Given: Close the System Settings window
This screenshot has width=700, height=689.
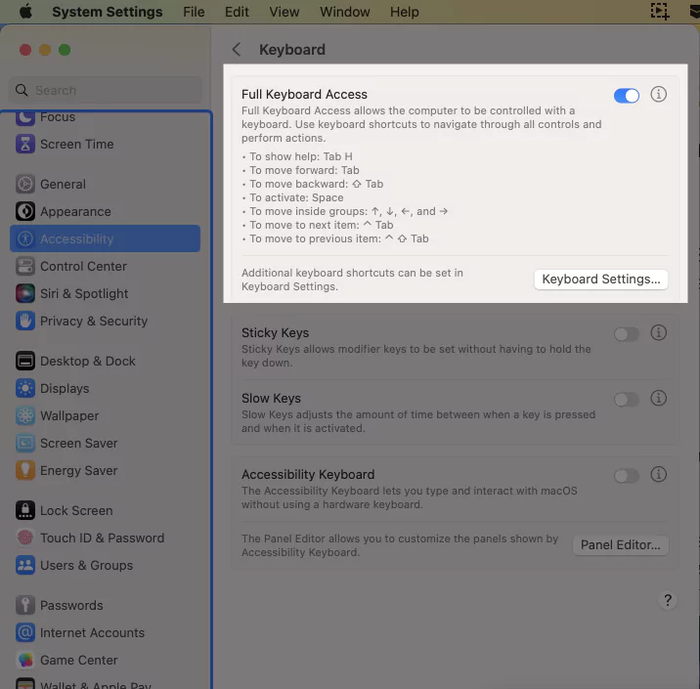Looking at the screenshot, I should (x=25, y=50).
